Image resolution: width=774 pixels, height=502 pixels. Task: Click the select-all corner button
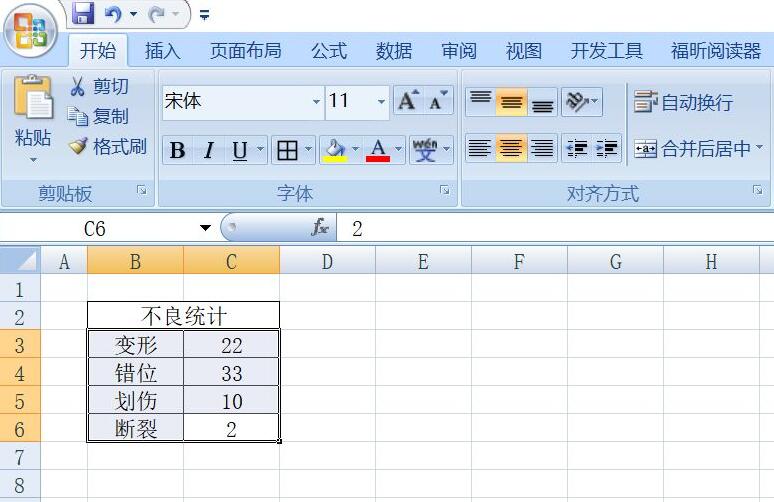pos(20,260)
